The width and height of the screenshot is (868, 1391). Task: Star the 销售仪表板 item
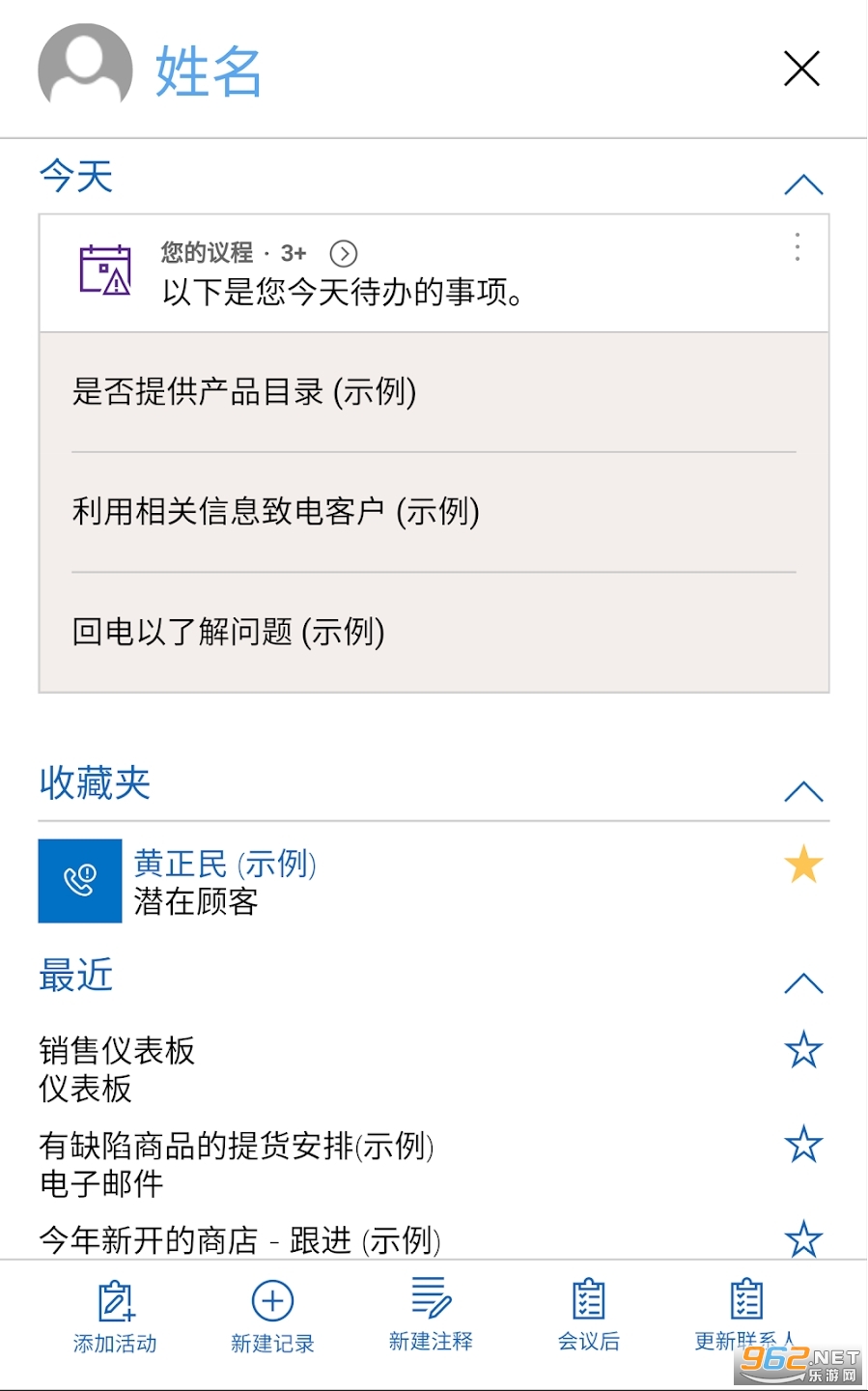(x=803, y=1050)
